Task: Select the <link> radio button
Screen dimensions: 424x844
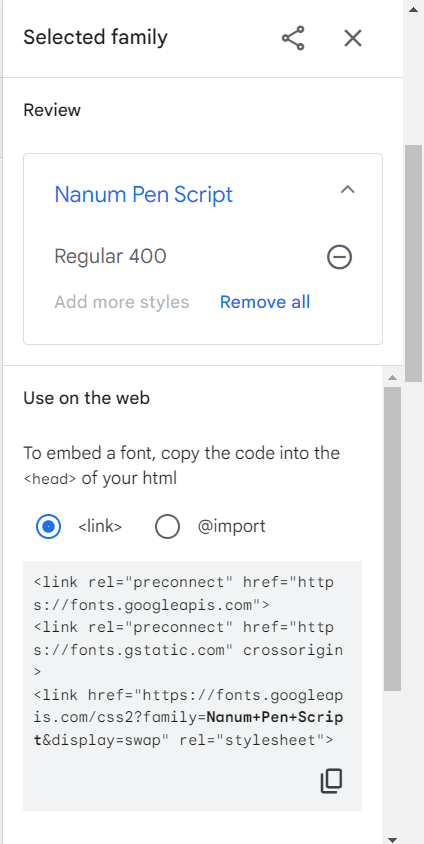Action: 48,526
